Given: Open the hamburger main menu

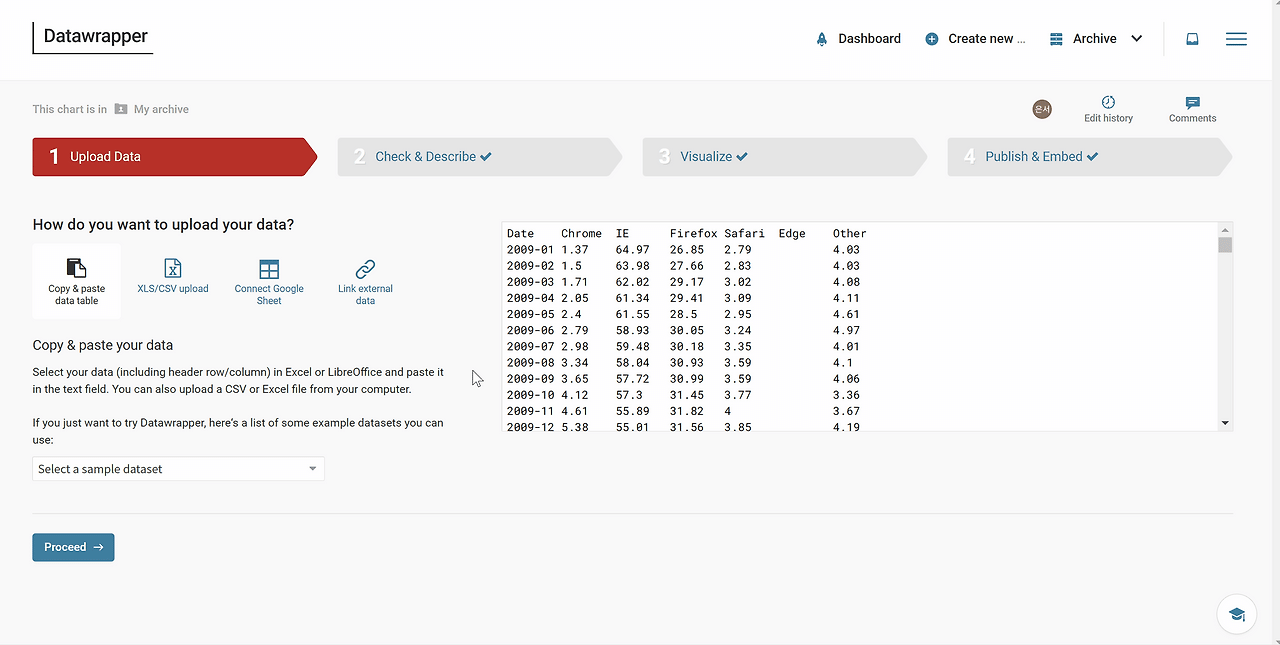Looking at the screenshot, I should point(1236,39).
